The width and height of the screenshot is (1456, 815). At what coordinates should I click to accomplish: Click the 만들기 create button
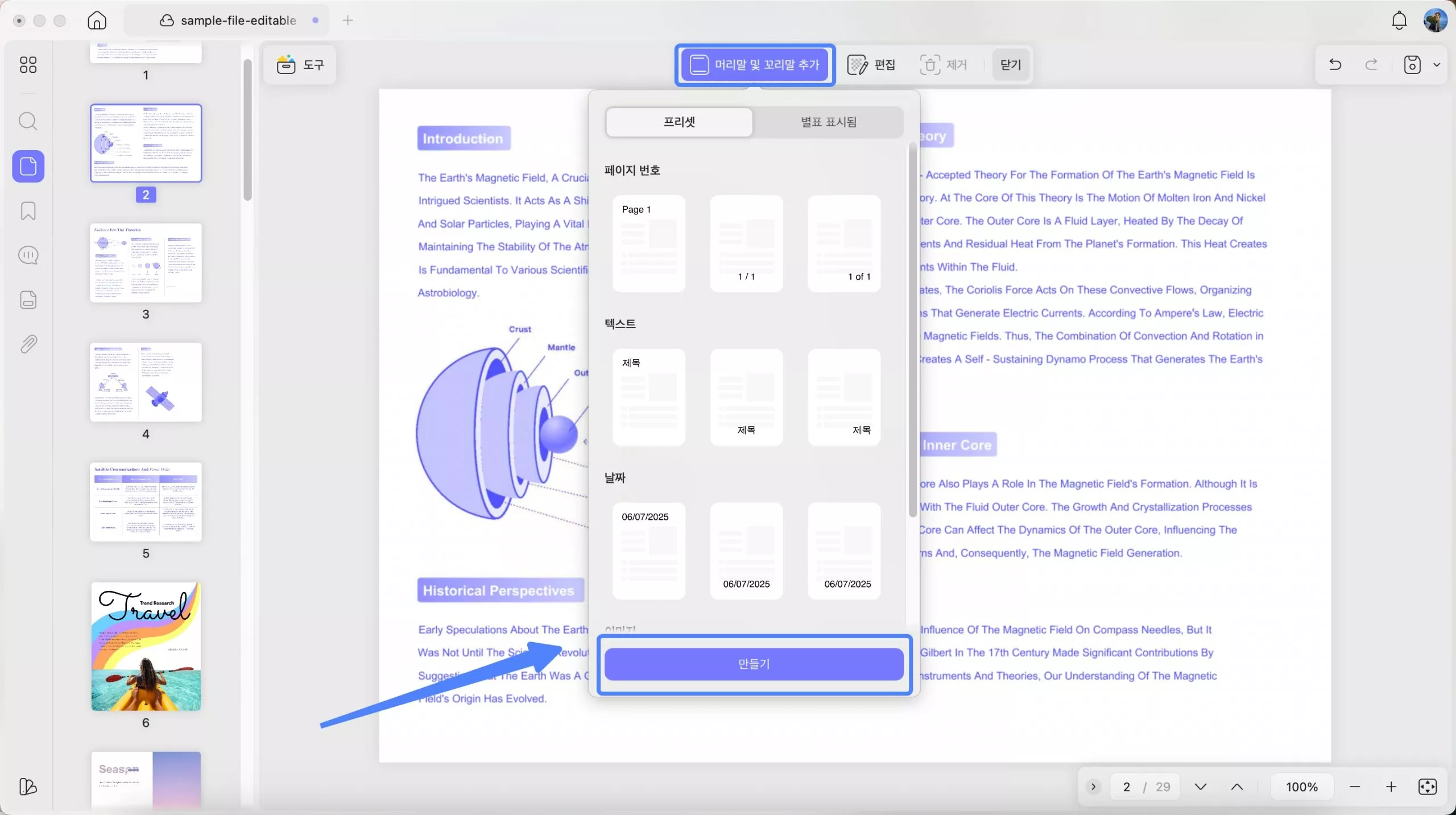pyautogui.click(x=754, y=664)
